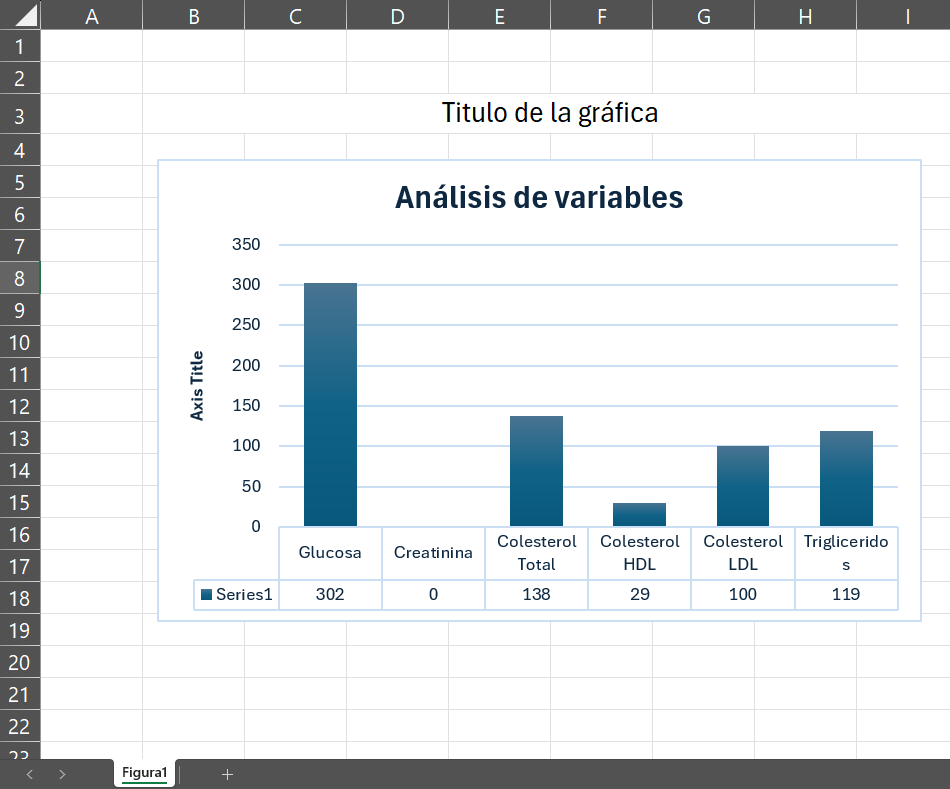950x789 pixels.
Task: Select the Axis Title label
Action: click(x=197, y=385)
